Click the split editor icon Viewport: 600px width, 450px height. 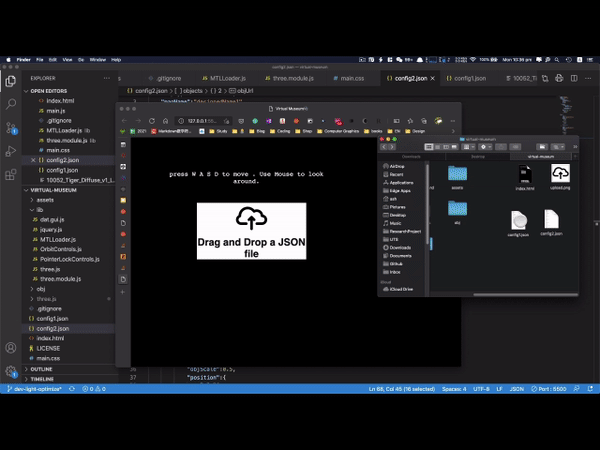coord(570,78)
